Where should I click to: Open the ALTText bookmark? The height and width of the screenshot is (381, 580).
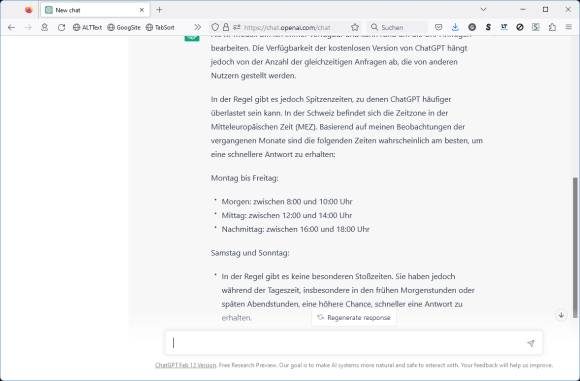87,27
